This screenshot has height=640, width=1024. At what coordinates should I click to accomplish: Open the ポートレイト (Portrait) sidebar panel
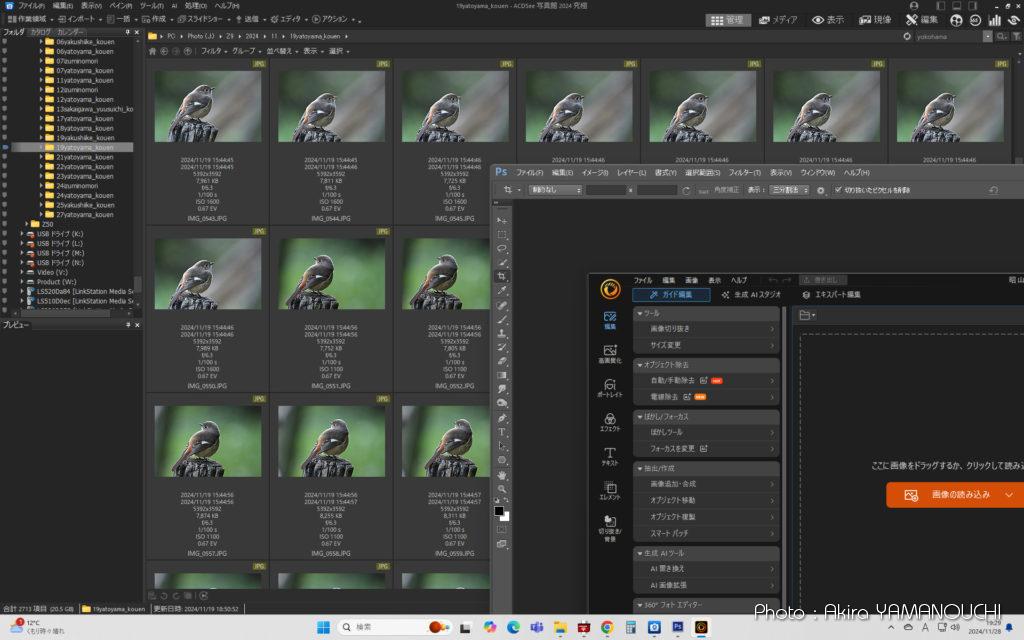609,388
